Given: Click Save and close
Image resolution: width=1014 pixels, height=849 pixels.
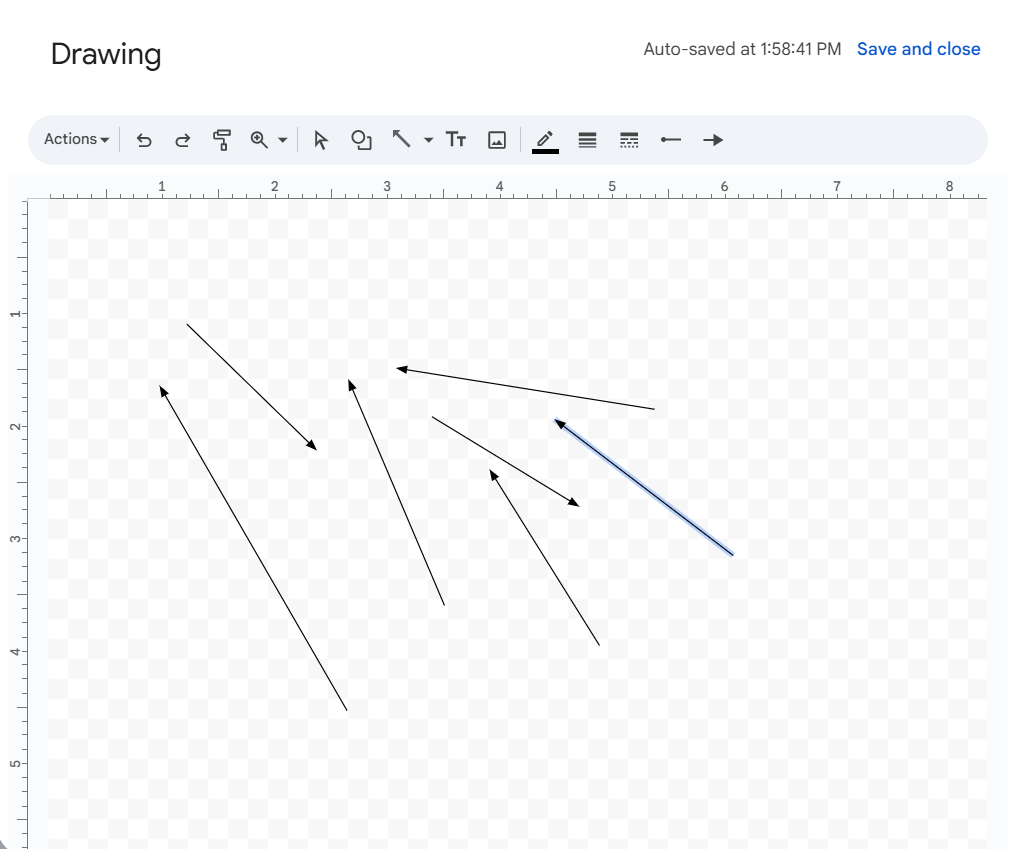Looking at the screenshot, I should 918,49.
